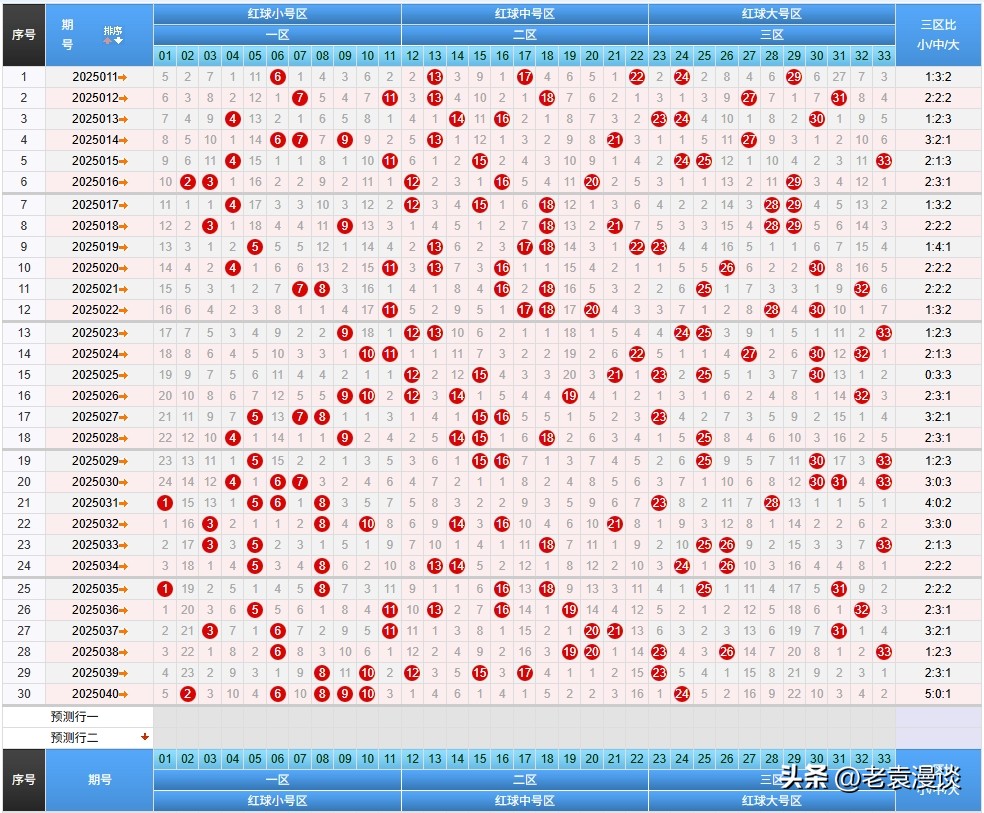This screenshot has height=813, width=984.
Task: Select the 红球小号区 header in top row
Action: click(x=277, y=14)
